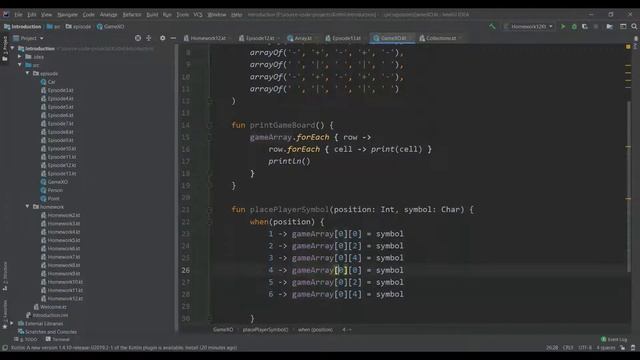This screenshot has height=360, width=640.
Task: Click println() call on line 17
Action: click(289, 161)
